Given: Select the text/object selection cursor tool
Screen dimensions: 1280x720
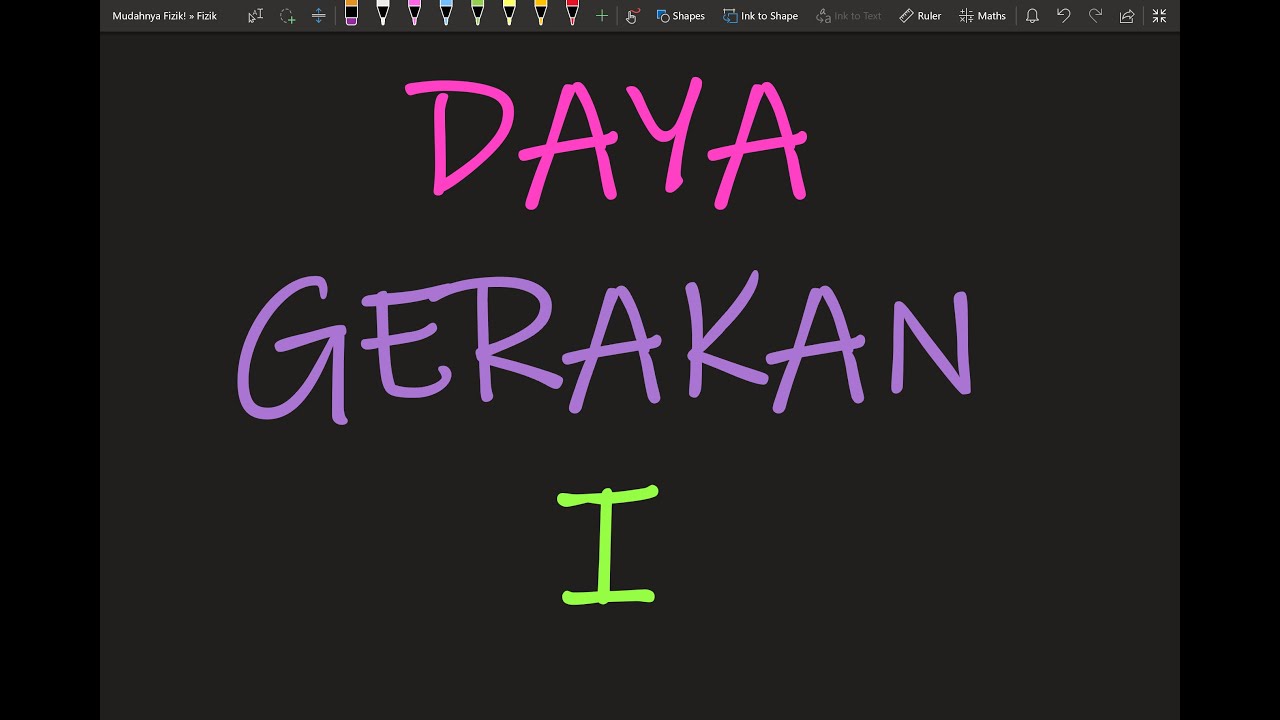Looking at the screenshot, I should (255, 16).
